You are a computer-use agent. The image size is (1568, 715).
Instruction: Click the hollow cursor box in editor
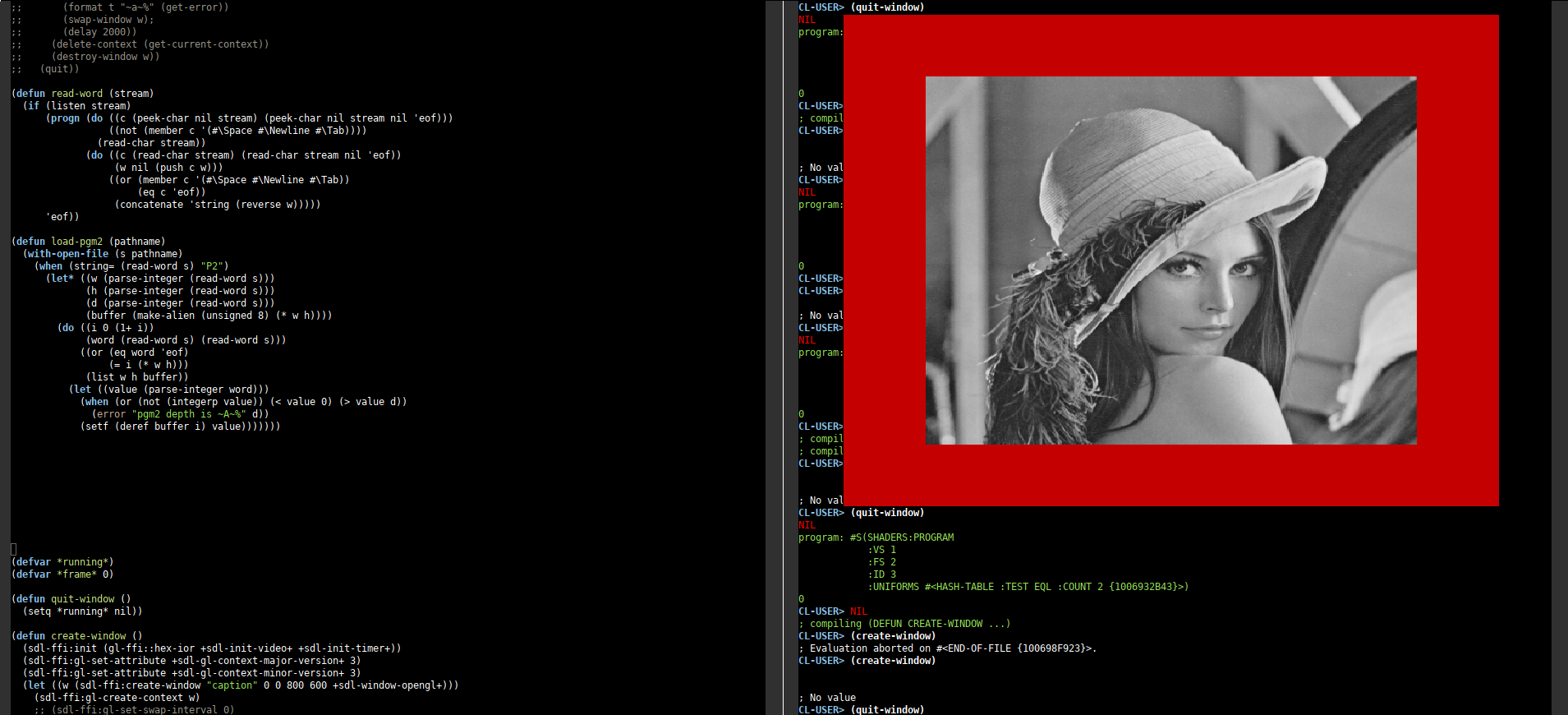coord(13,549)
